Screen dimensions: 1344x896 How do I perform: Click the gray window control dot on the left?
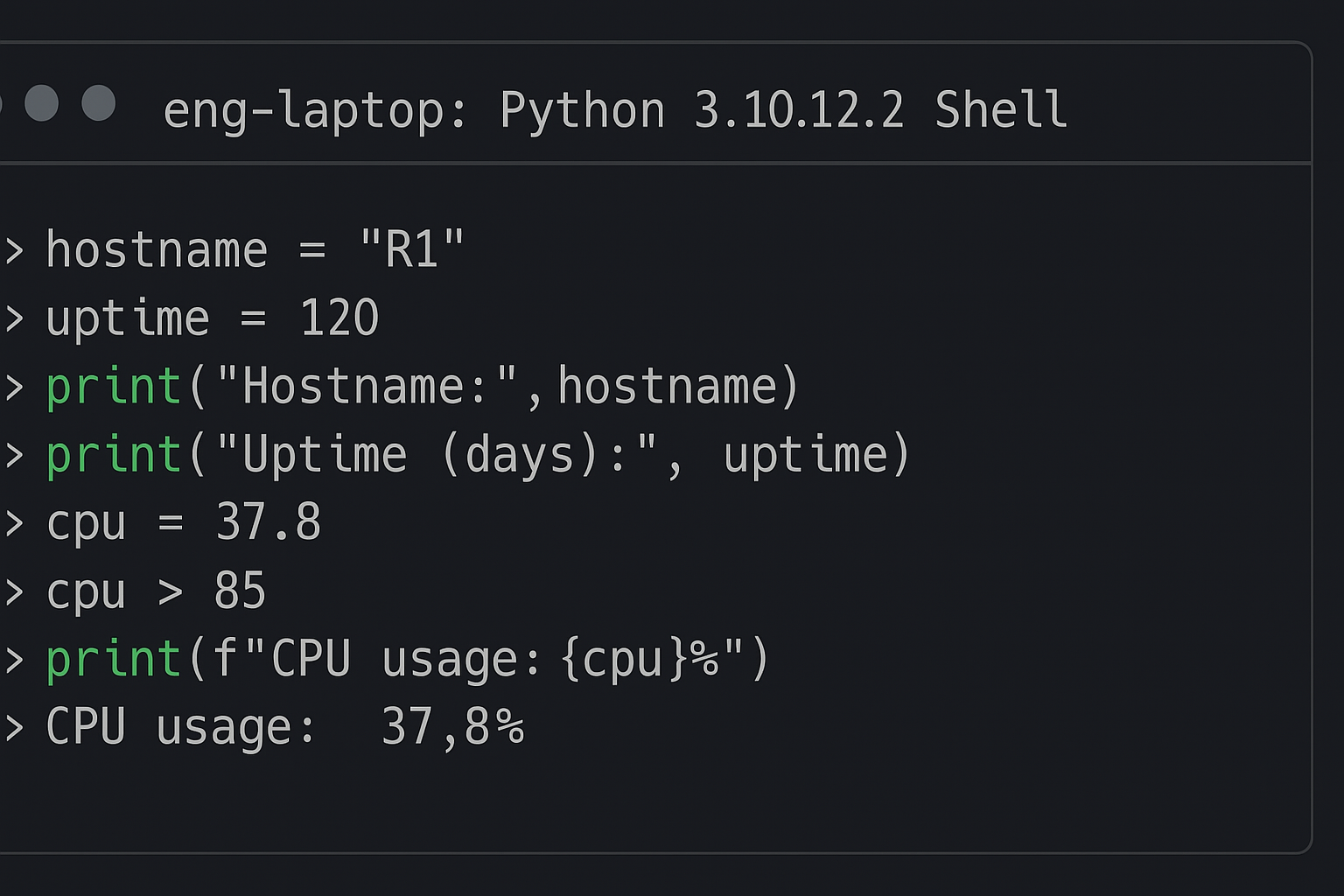pos(43,104)
